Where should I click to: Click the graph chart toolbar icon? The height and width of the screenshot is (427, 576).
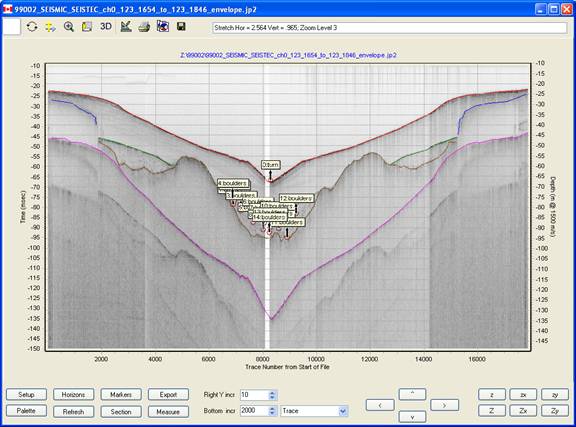point(126,26)
